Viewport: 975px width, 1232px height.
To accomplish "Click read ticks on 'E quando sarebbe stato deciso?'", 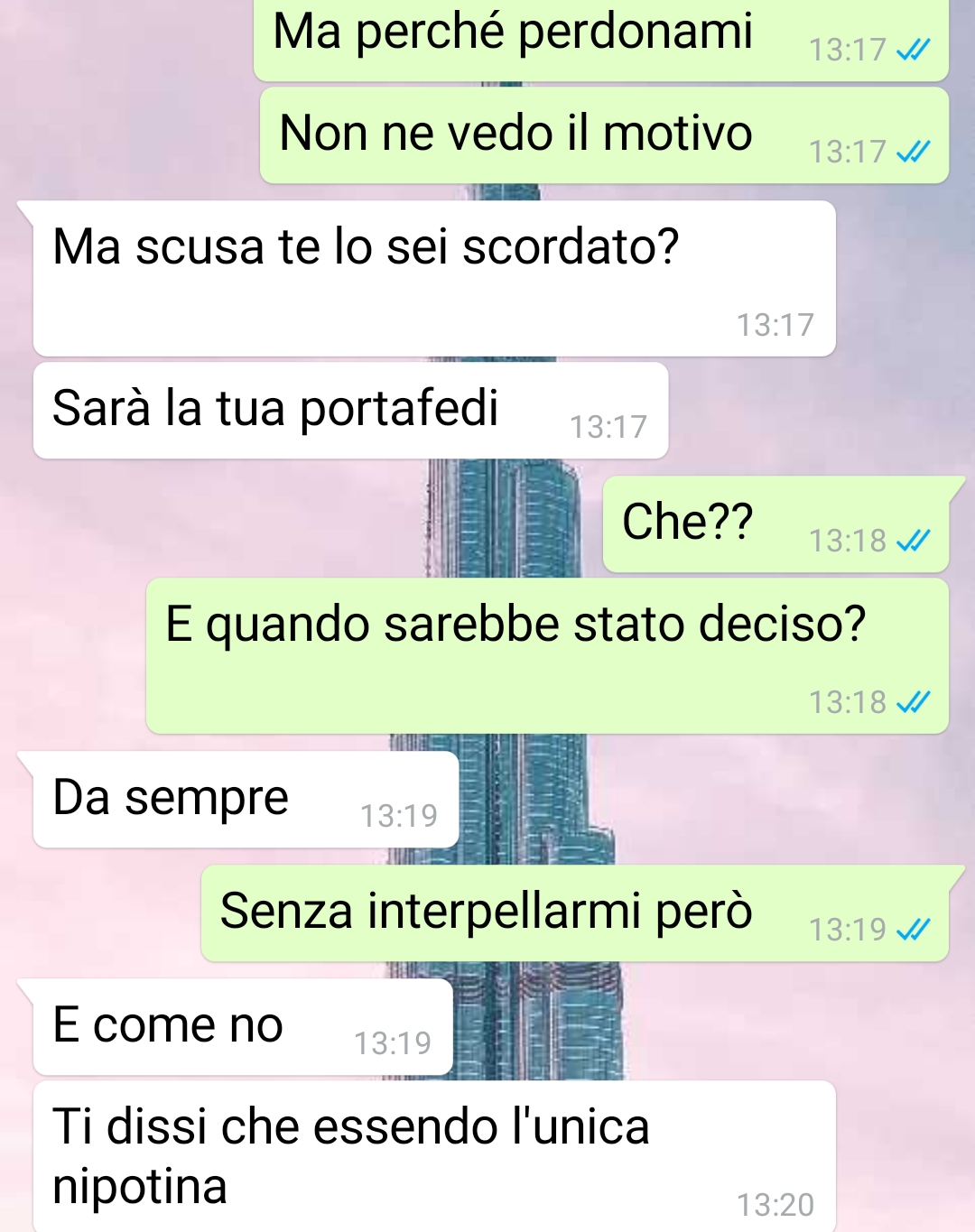I will coord(913,702).
